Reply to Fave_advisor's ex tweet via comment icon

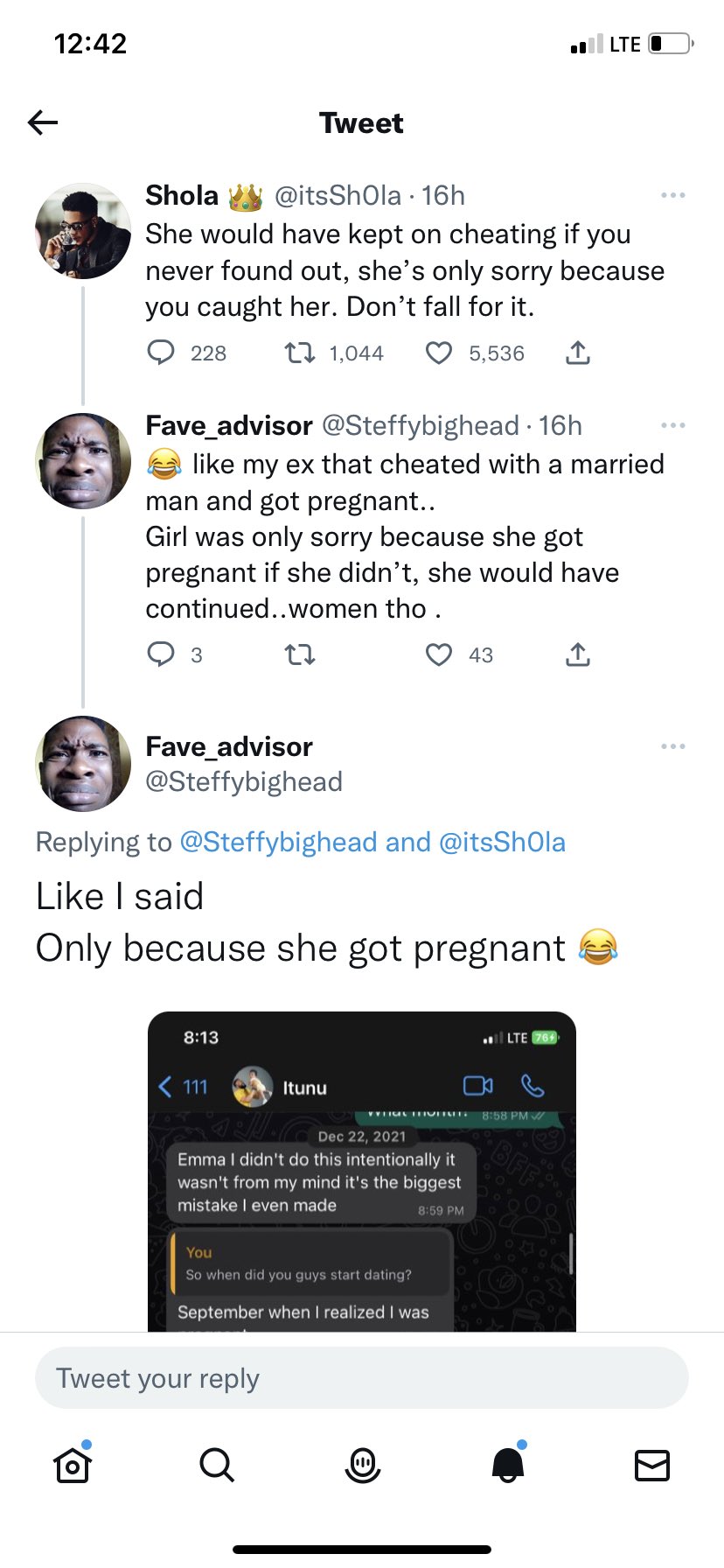pyautogui.click(x=161, y=654)
